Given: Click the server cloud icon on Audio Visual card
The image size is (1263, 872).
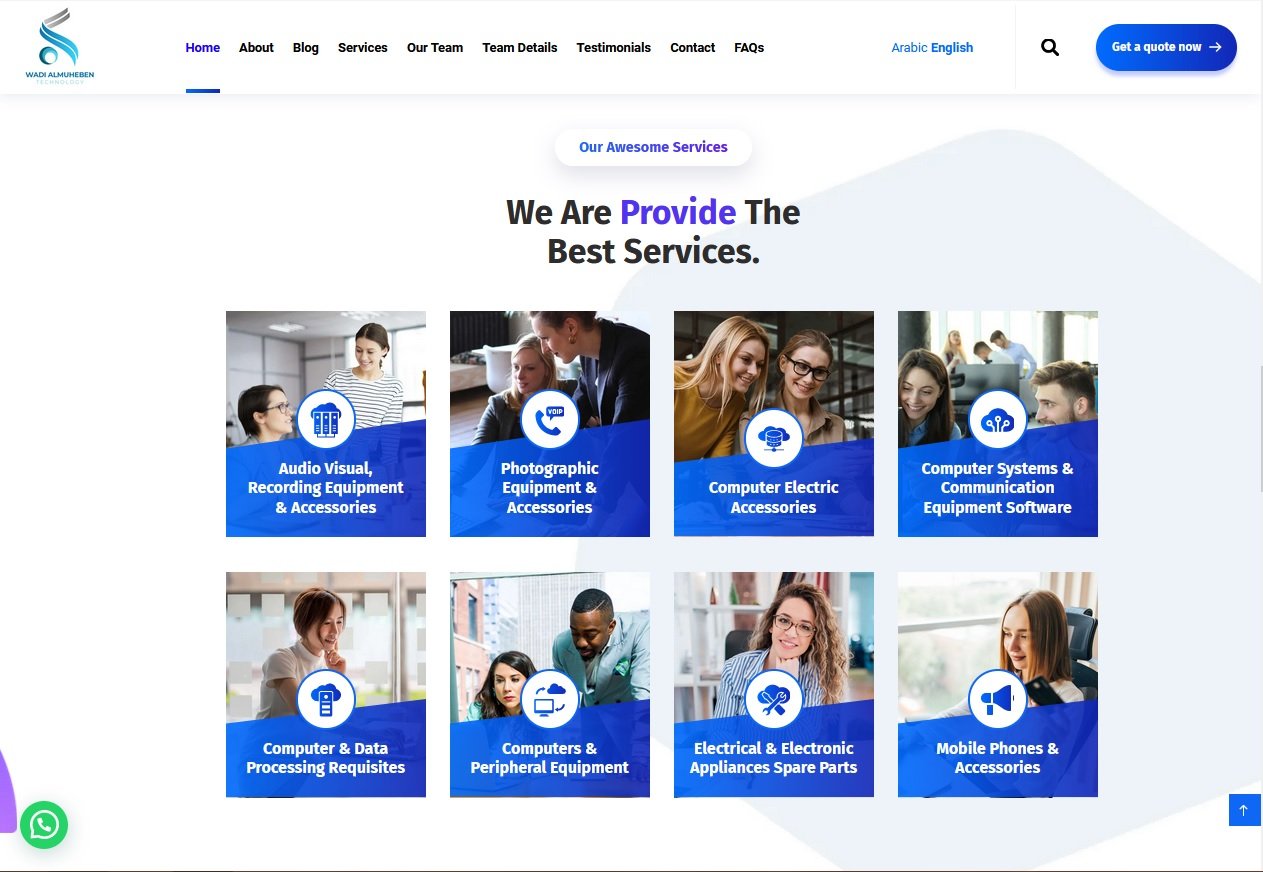Looking at the screenshot, I should (326, 419).
